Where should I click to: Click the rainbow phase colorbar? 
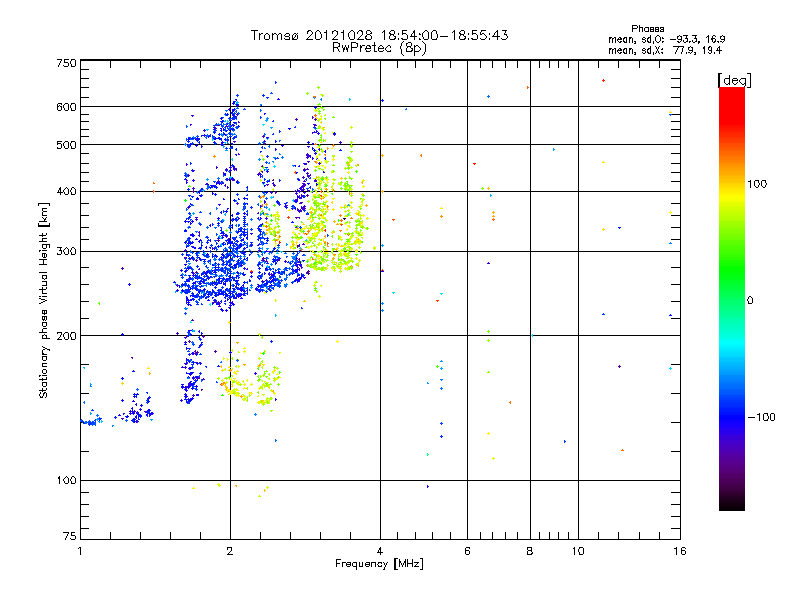click(732, 298)
